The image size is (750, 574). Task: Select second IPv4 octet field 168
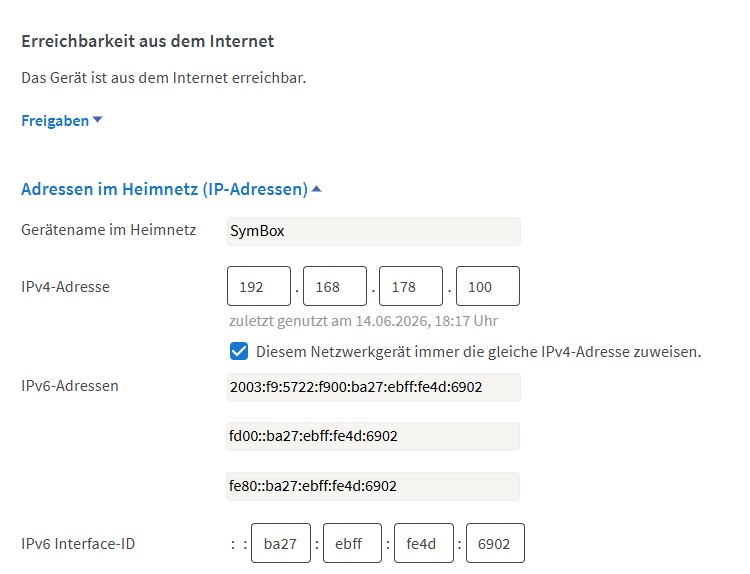click(x=335, y=286)
